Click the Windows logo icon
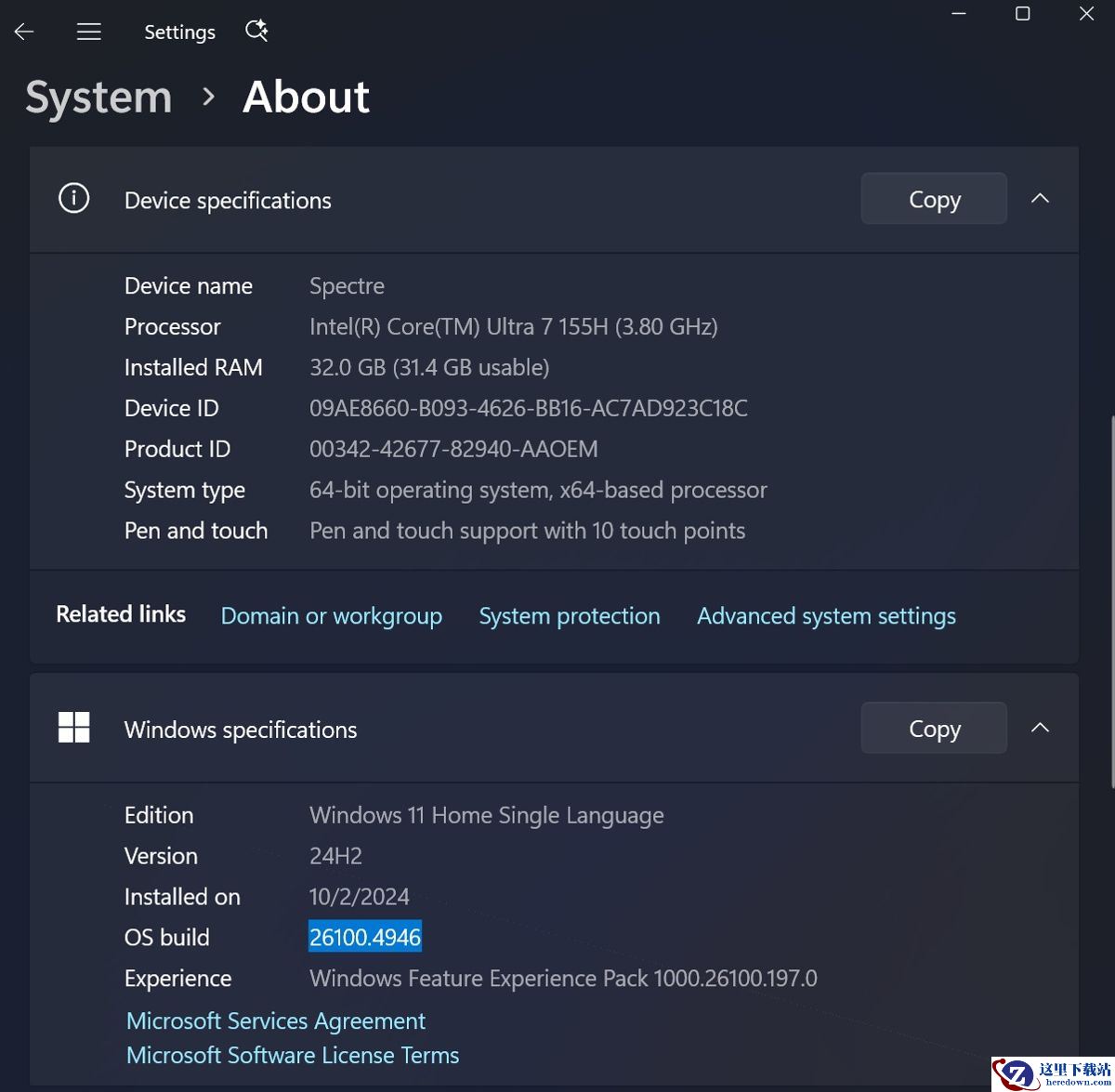Screen dimensions: 1115x1092 click(74, 728)
